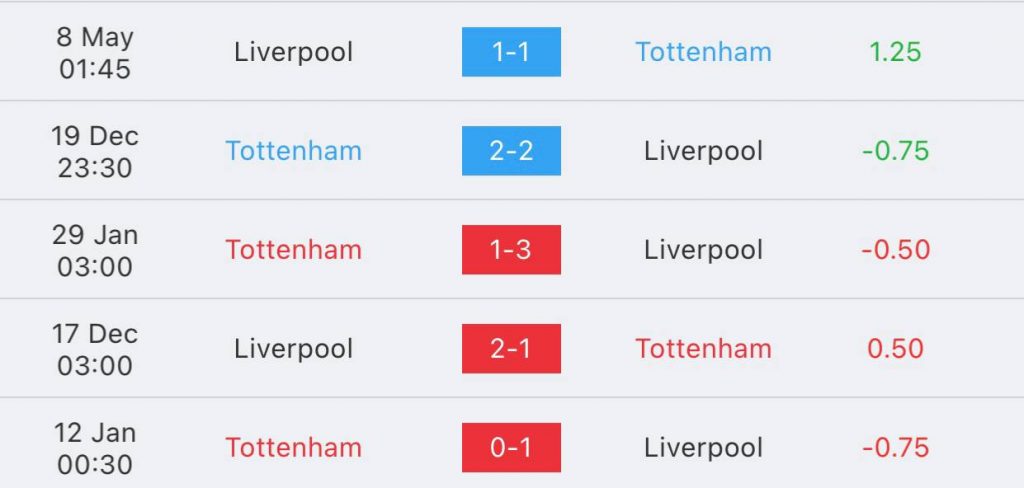Select the green -0.75 handicap value

click(895, 151)
